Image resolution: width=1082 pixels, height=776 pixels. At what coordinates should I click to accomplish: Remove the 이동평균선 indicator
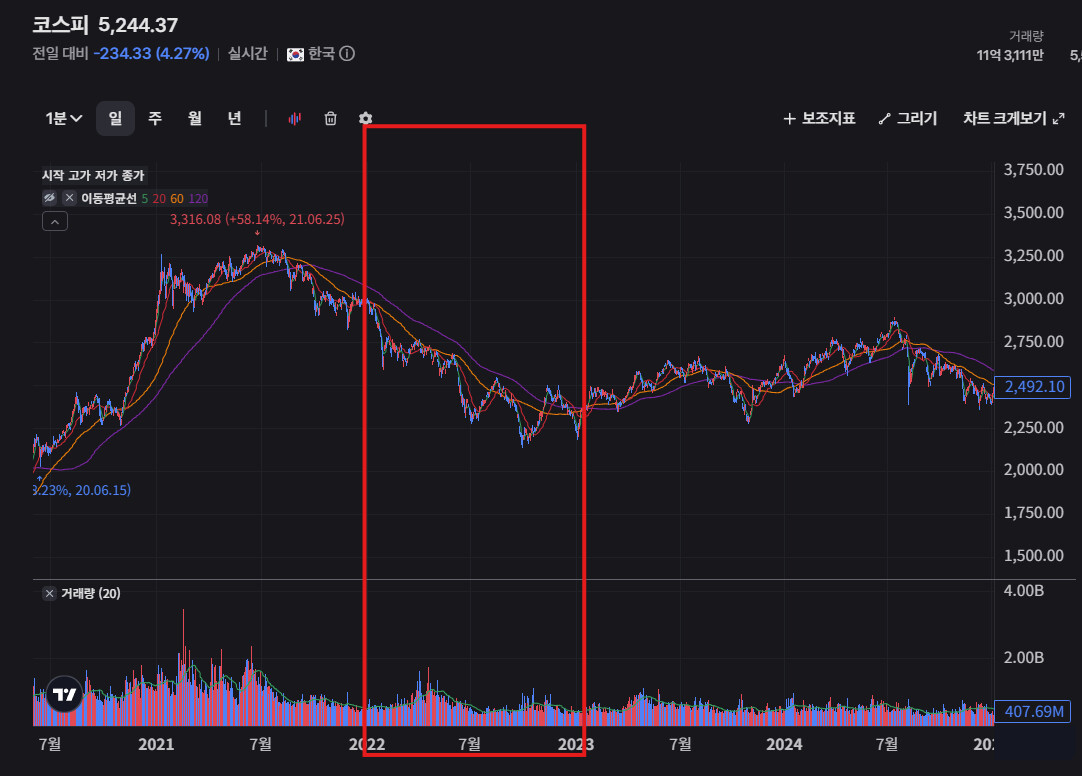69,199
